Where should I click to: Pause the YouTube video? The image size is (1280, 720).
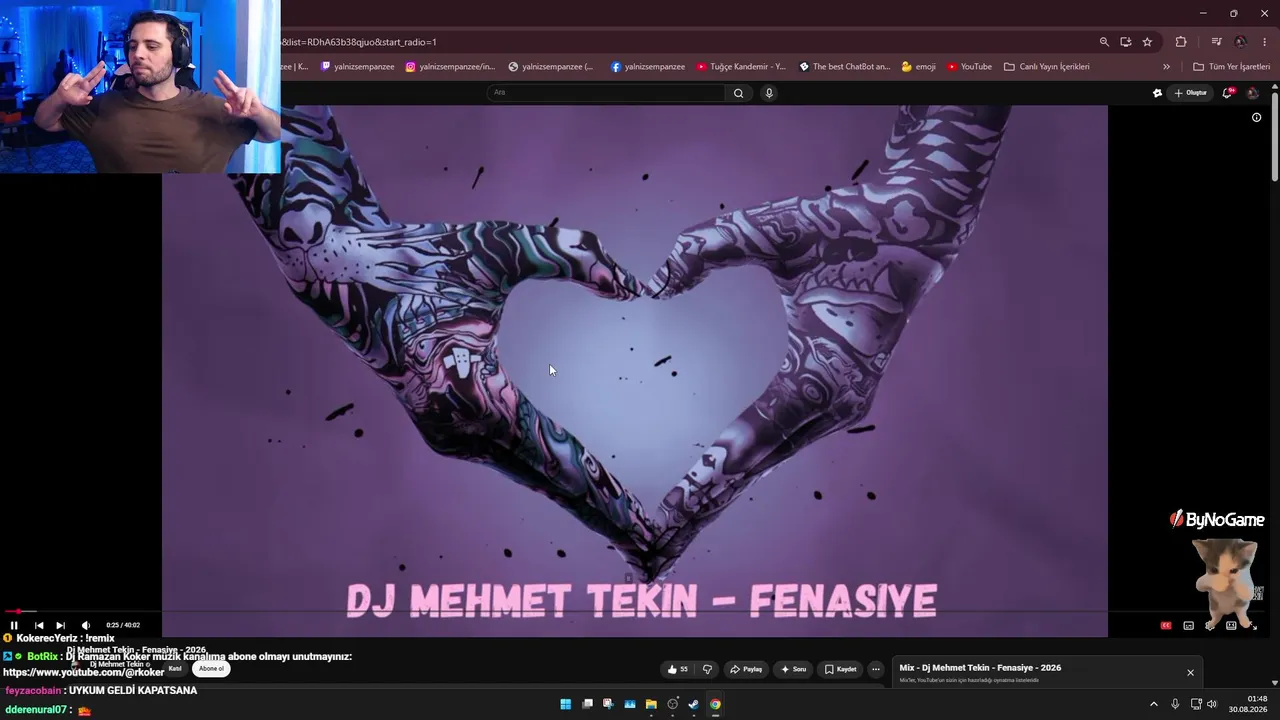point(14,625)
